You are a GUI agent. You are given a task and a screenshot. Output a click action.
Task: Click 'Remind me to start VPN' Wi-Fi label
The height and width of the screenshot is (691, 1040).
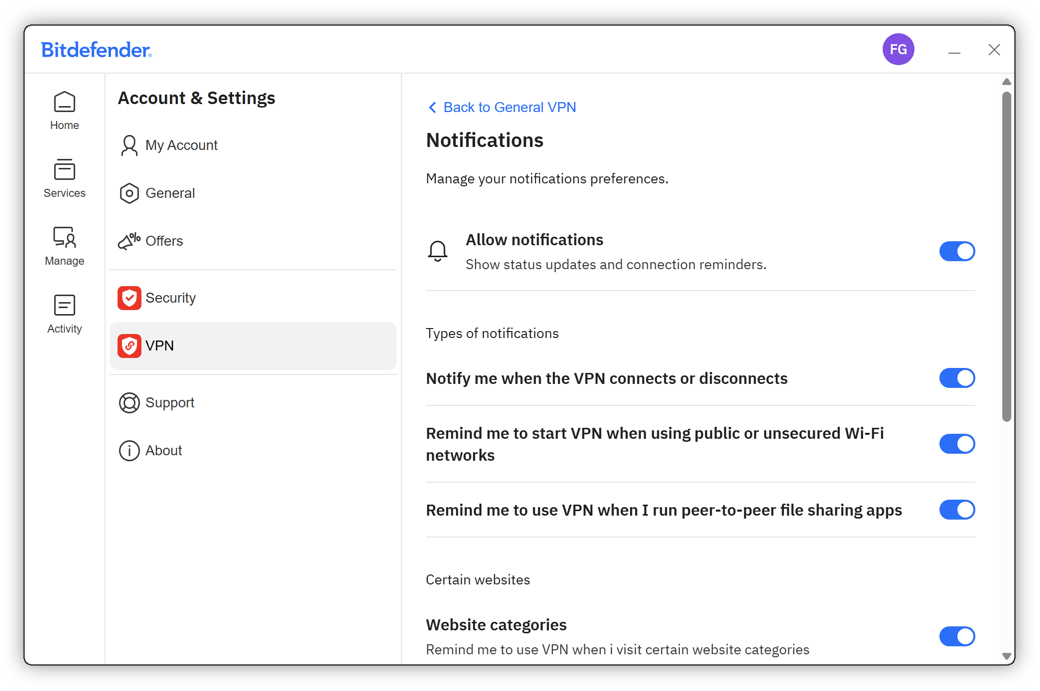click(655, 444)
